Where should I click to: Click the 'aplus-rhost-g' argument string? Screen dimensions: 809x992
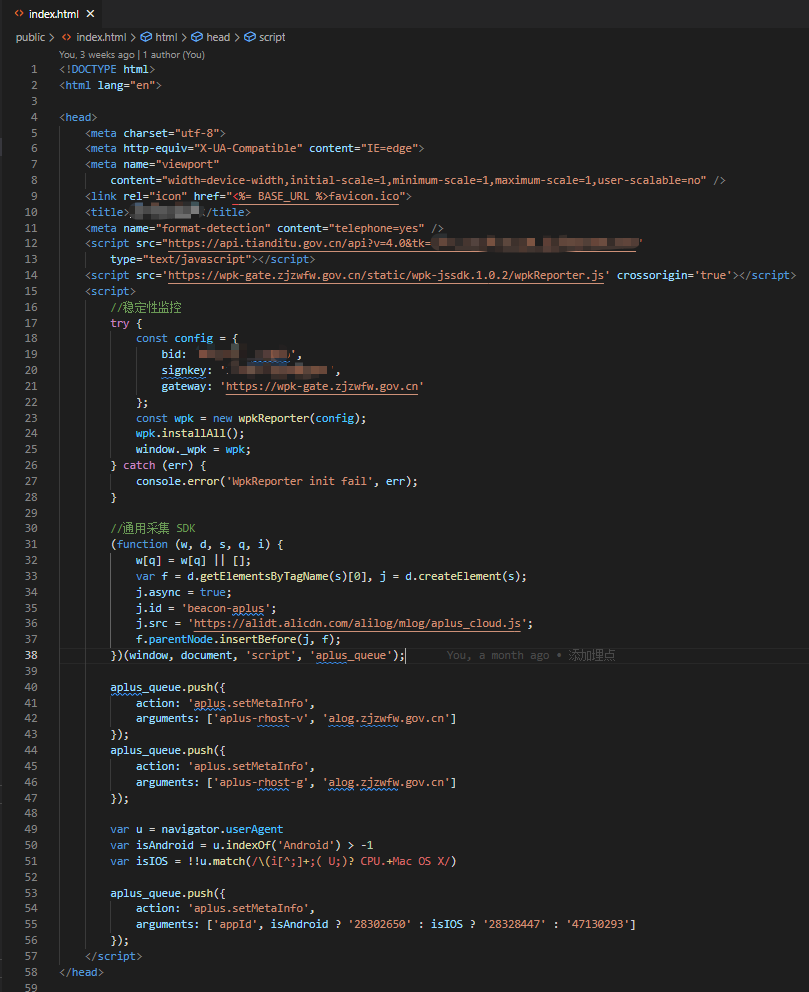[261, 783]
